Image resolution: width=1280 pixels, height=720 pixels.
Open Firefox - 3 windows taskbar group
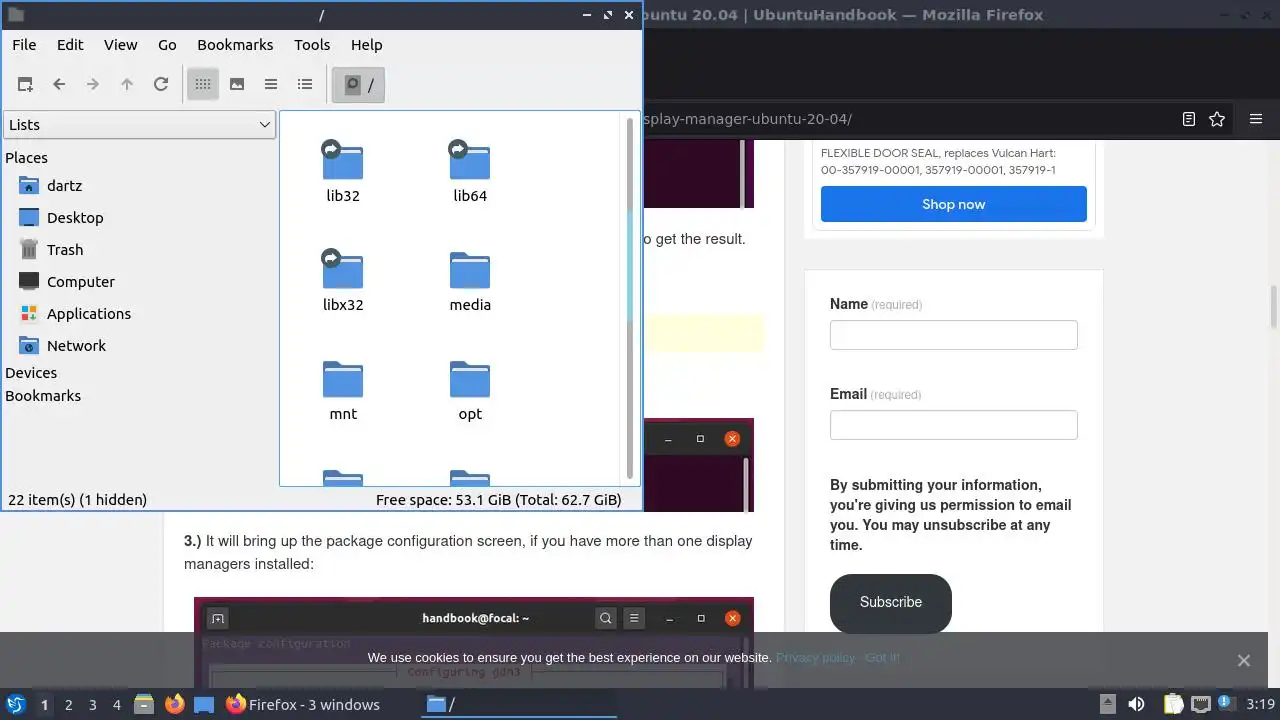[x=303, y=705]
